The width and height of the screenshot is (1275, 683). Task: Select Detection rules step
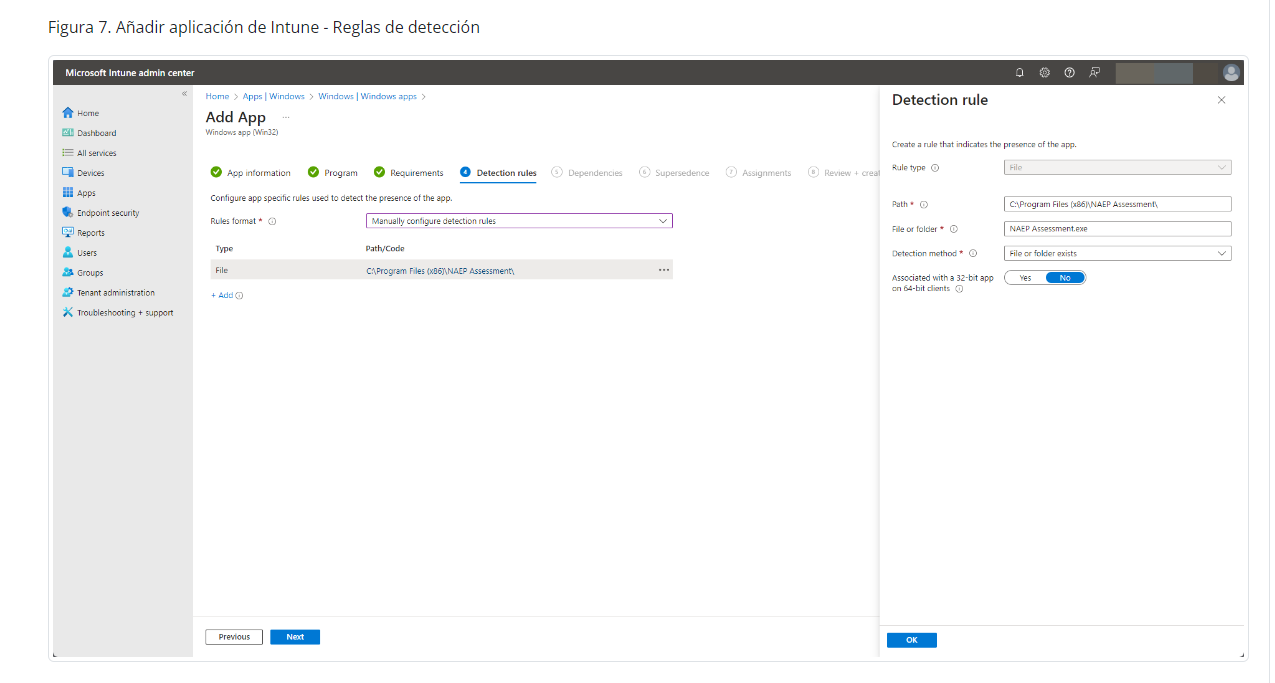pyautogui.click(x=498, y=173)
